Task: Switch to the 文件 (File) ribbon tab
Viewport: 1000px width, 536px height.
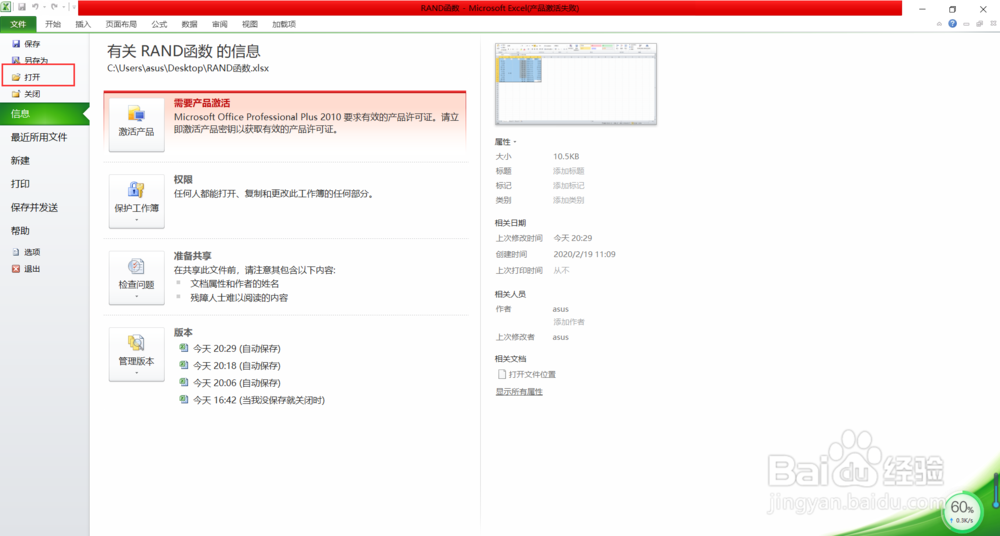Action: [x=18, y=24]
